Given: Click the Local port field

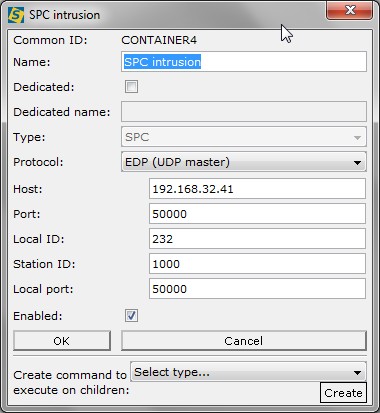Looking at the screenshot, I should tap(257, 289).
